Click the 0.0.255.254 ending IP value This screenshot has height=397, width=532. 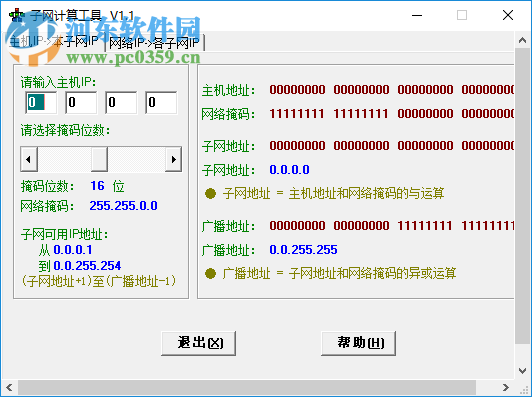click(87, 266)
